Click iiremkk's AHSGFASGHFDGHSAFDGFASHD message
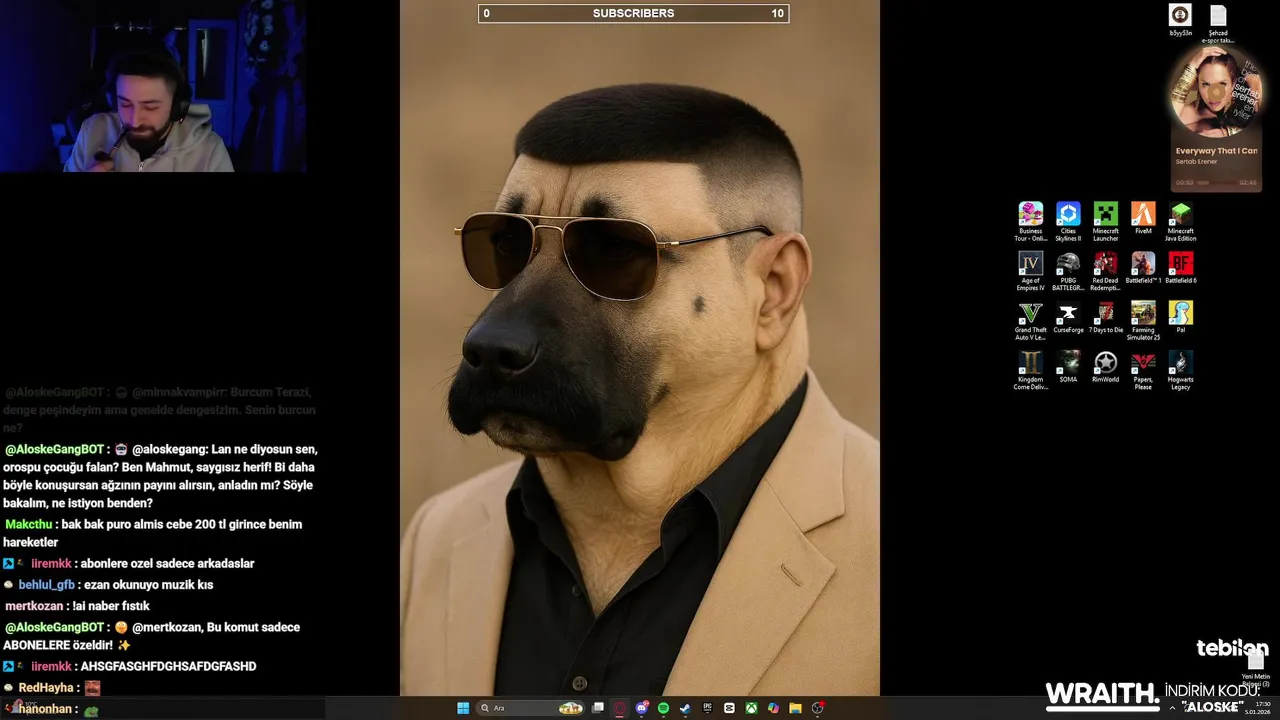1280x720 pixels. point(168,666)
